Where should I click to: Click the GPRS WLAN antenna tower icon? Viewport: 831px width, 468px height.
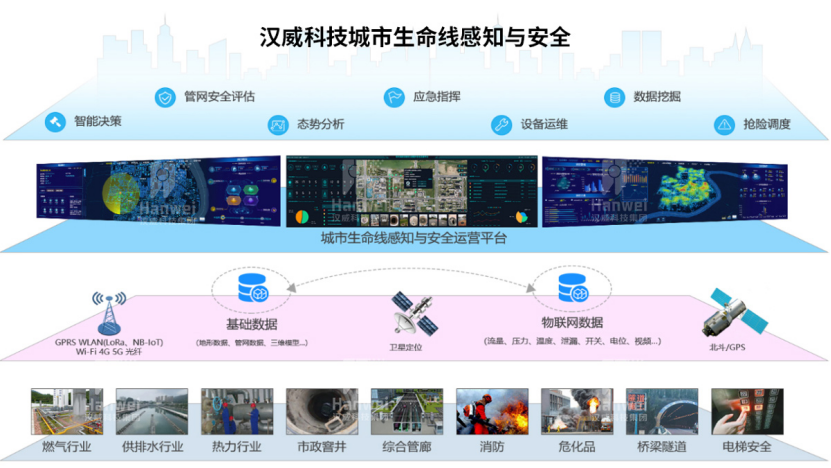pos(109,313)
